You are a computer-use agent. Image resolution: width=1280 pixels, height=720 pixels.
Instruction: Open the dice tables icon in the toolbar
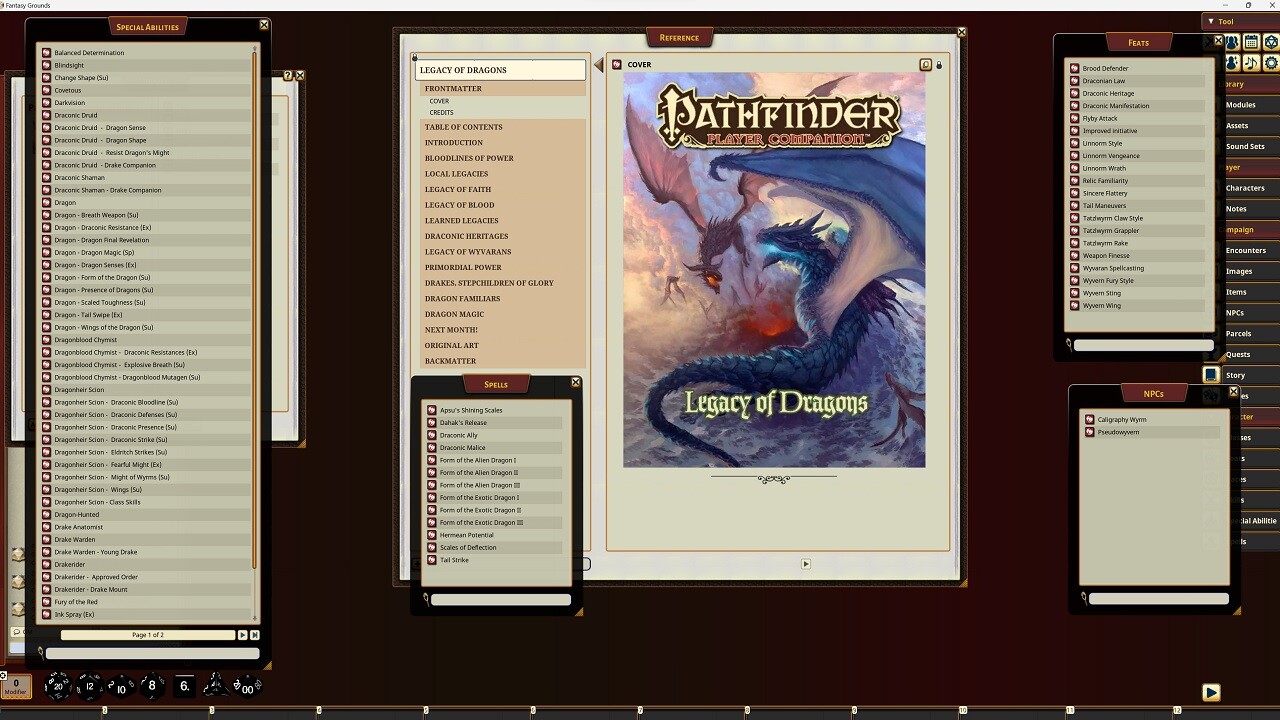1271,42
